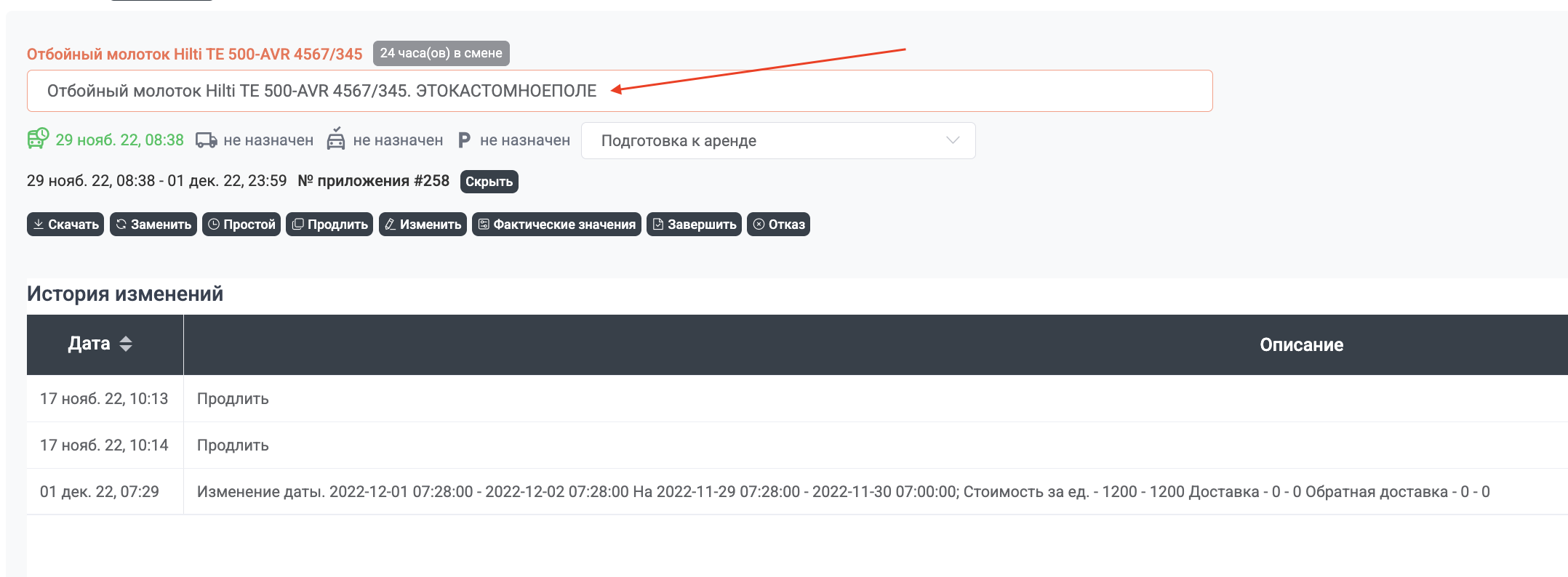Screen dimensions: 1568x577
Task: Click the equipment name input field
Action: (620, 91)
